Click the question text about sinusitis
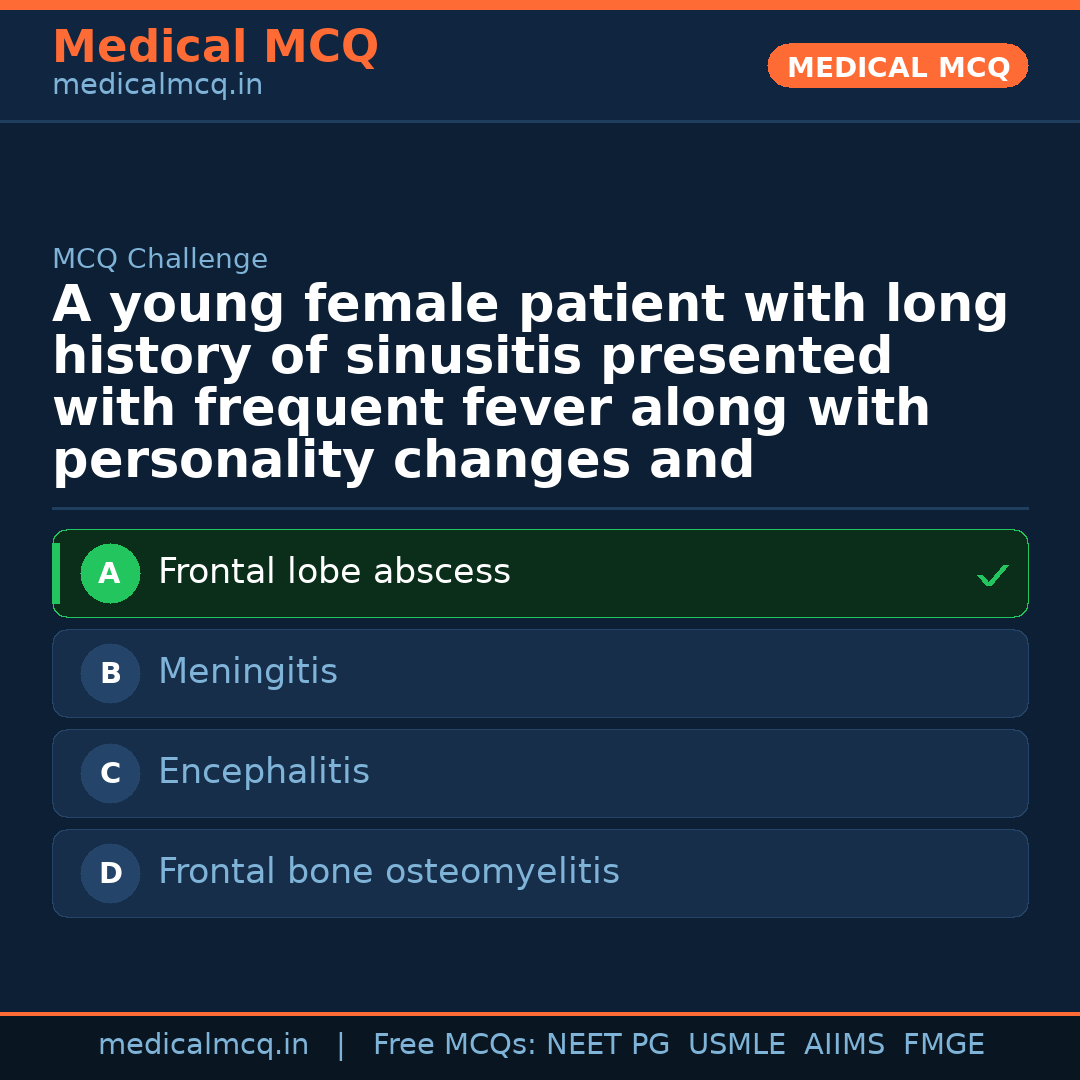 point(530,383)
